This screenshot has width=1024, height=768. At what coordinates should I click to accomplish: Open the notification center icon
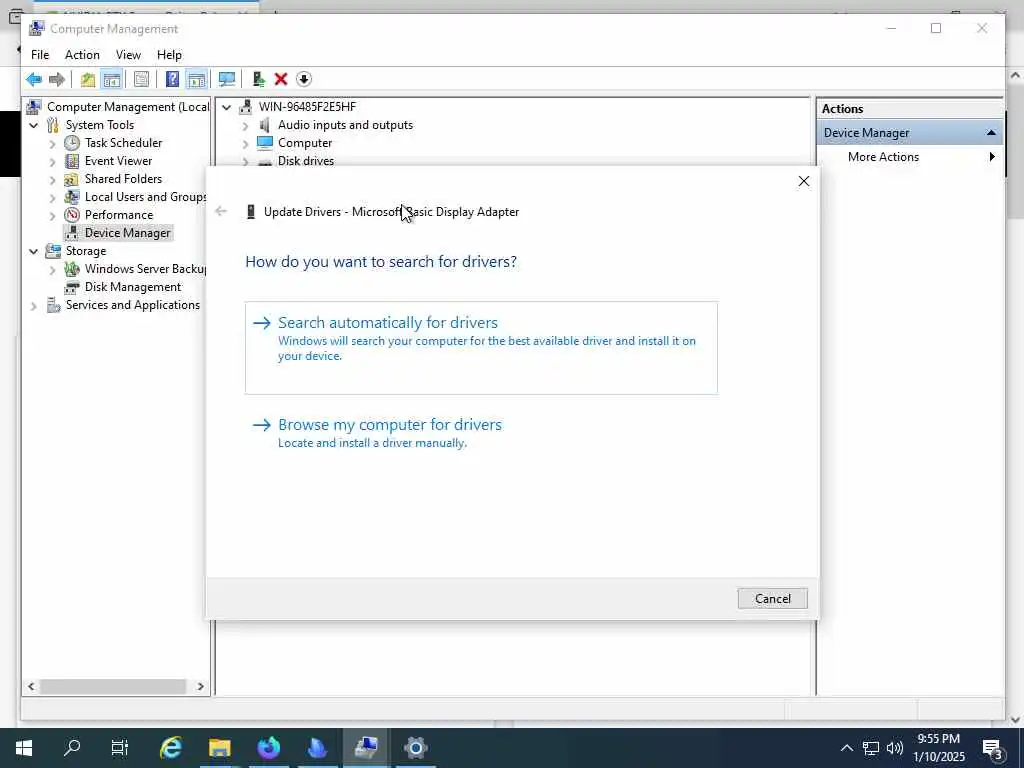[x=993, y=748]
